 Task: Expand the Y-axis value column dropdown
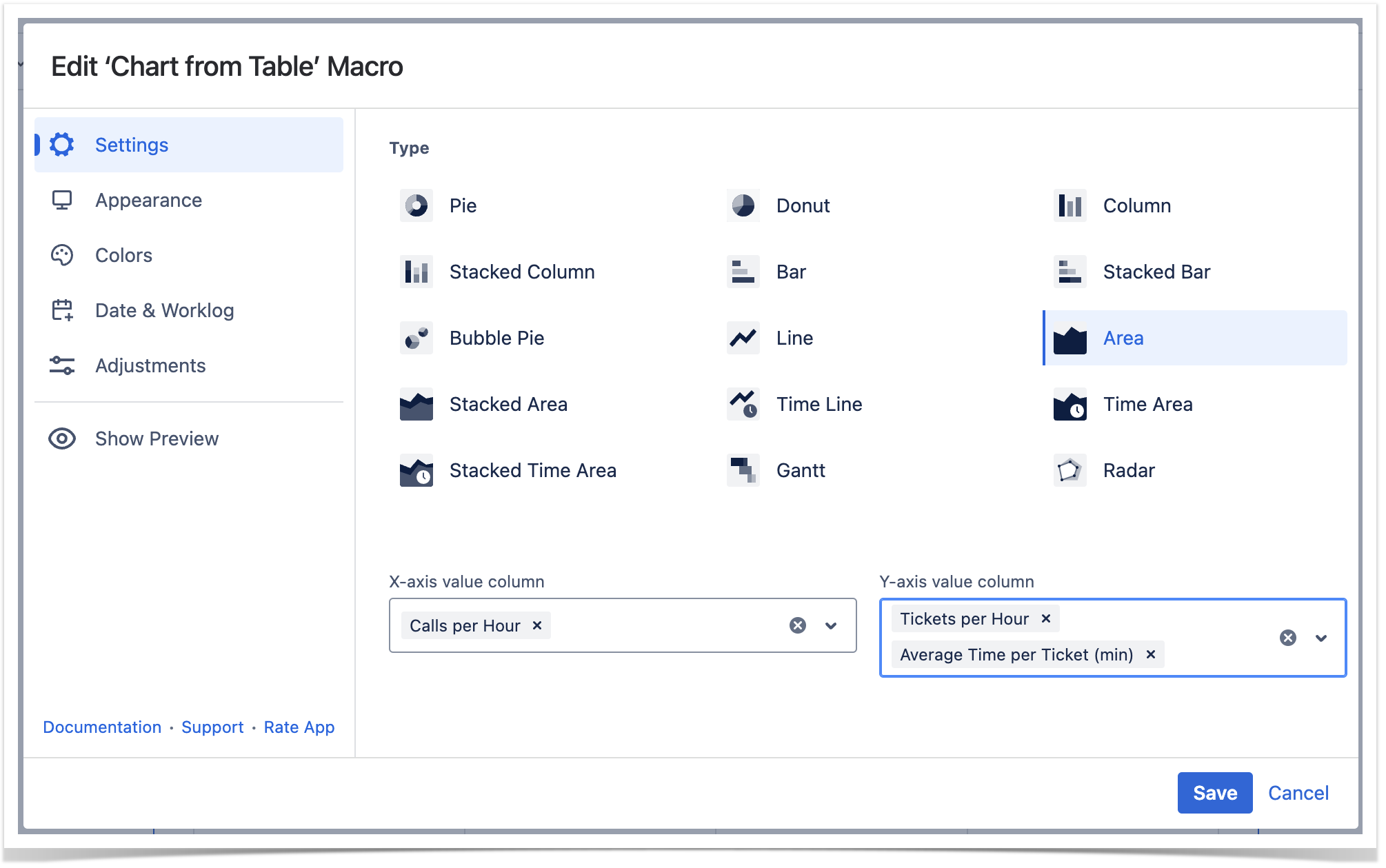[x=1321, y=638]
